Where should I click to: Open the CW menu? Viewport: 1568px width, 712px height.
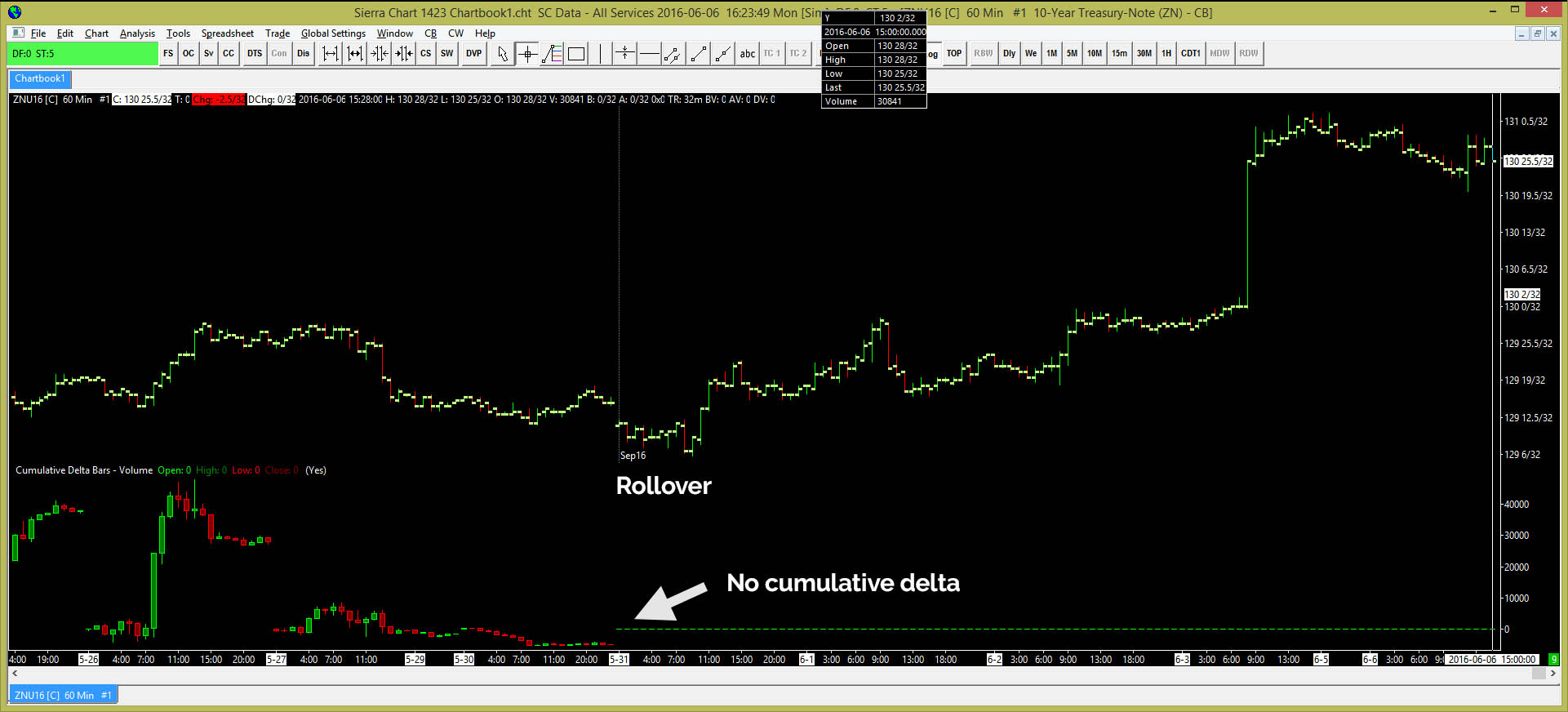coord(455,33)
